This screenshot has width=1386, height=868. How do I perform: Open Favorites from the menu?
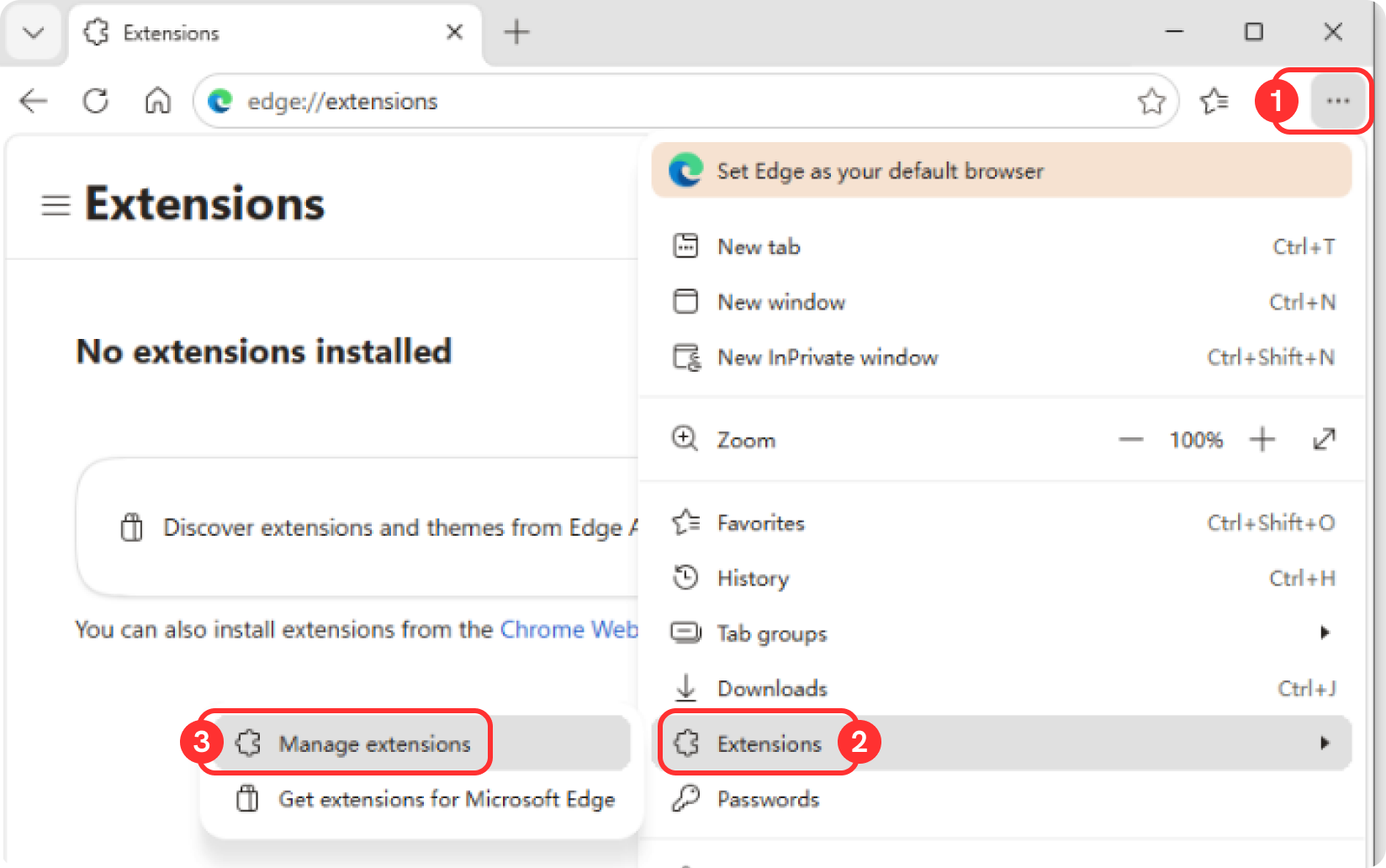(x=1002, y=523)
